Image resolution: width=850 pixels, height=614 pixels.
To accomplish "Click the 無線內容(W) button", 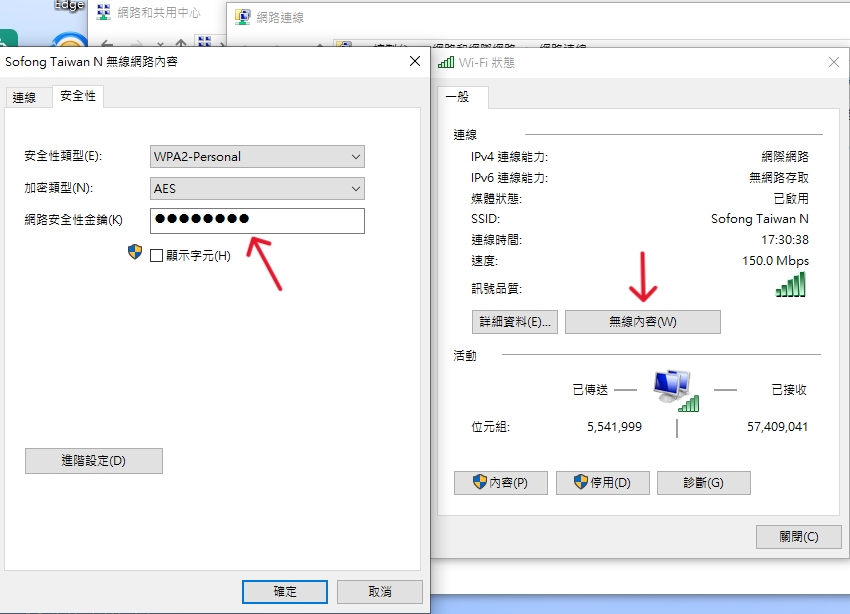I will coord(643,322).
